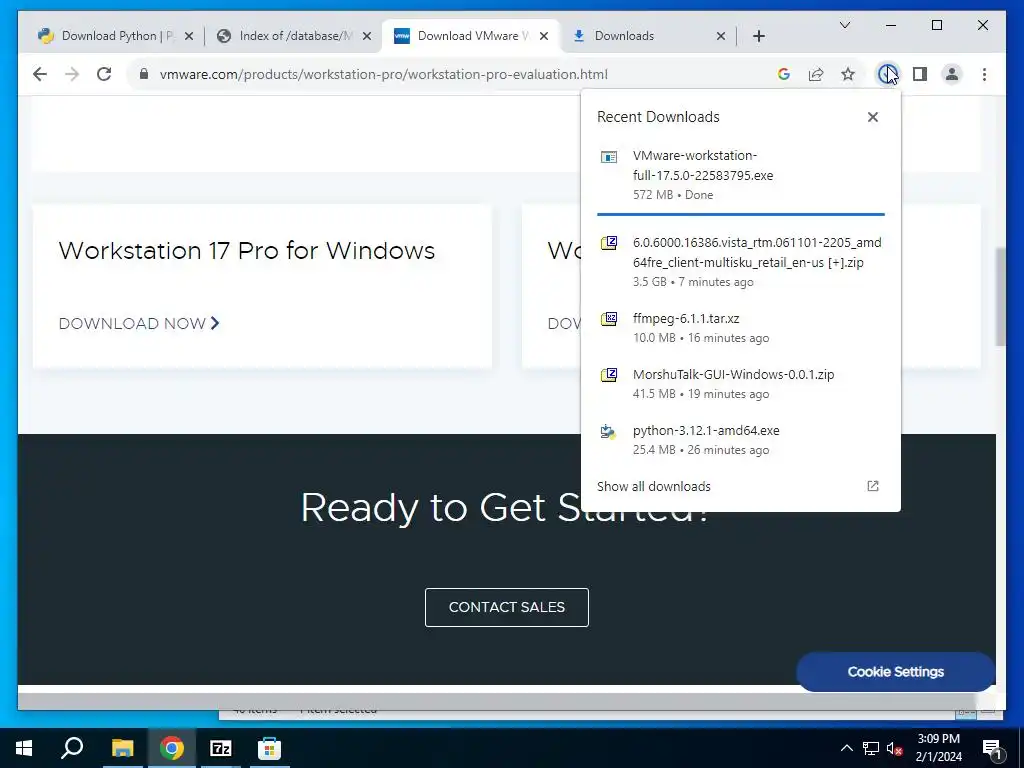Open Windows taskbar search
This screenshot has height=768, width=1024.
72,748
